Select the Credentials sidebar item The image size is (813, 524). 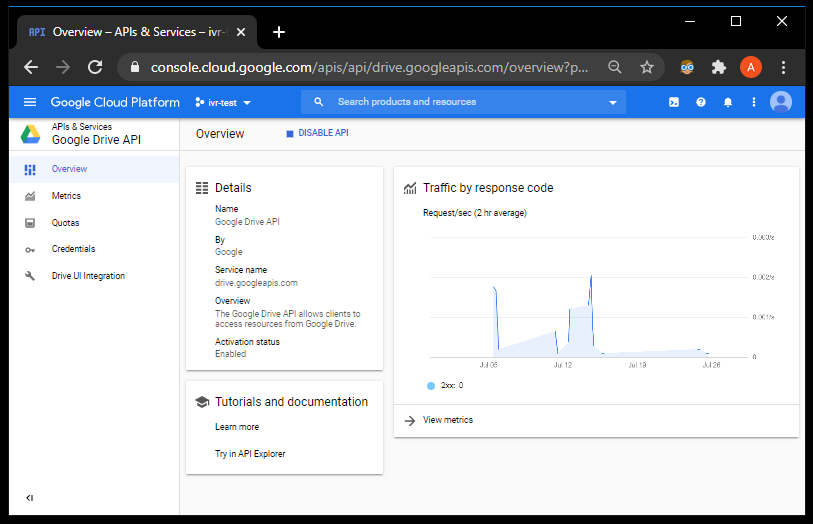click(x=94, y=249)
